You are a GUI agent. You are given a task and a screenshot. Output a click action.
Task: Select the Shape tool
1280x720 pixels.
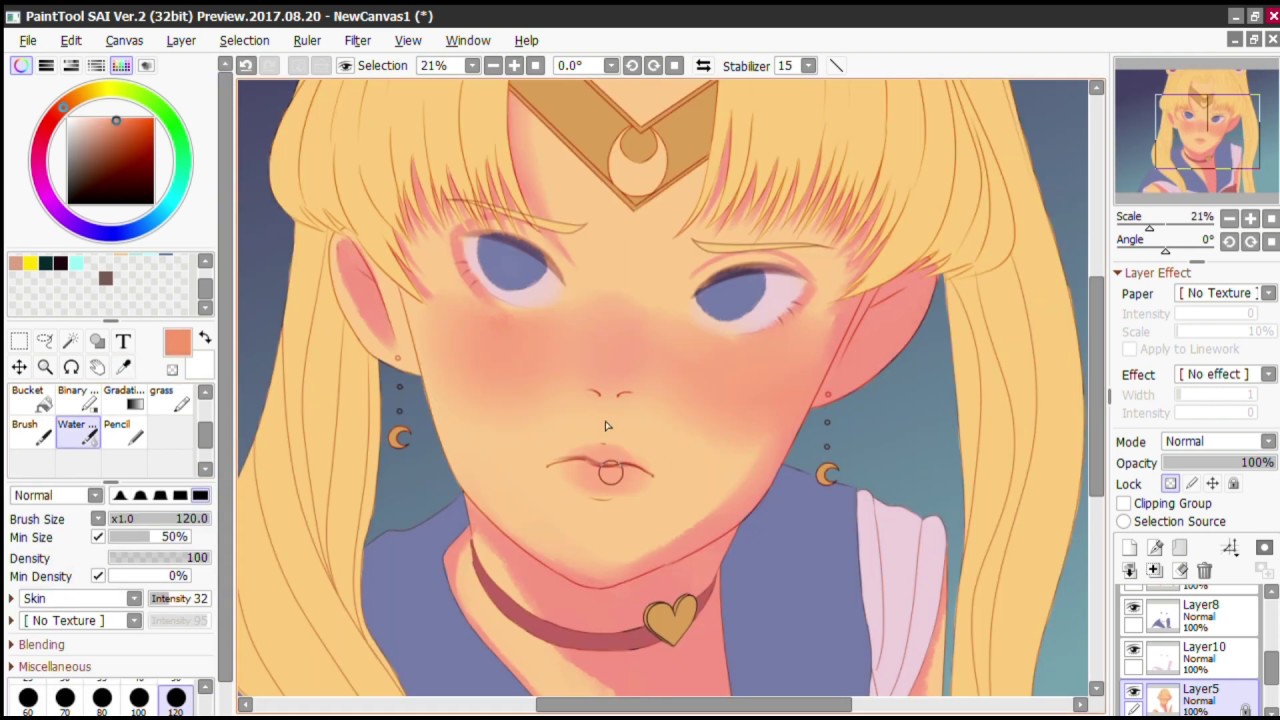97,342
